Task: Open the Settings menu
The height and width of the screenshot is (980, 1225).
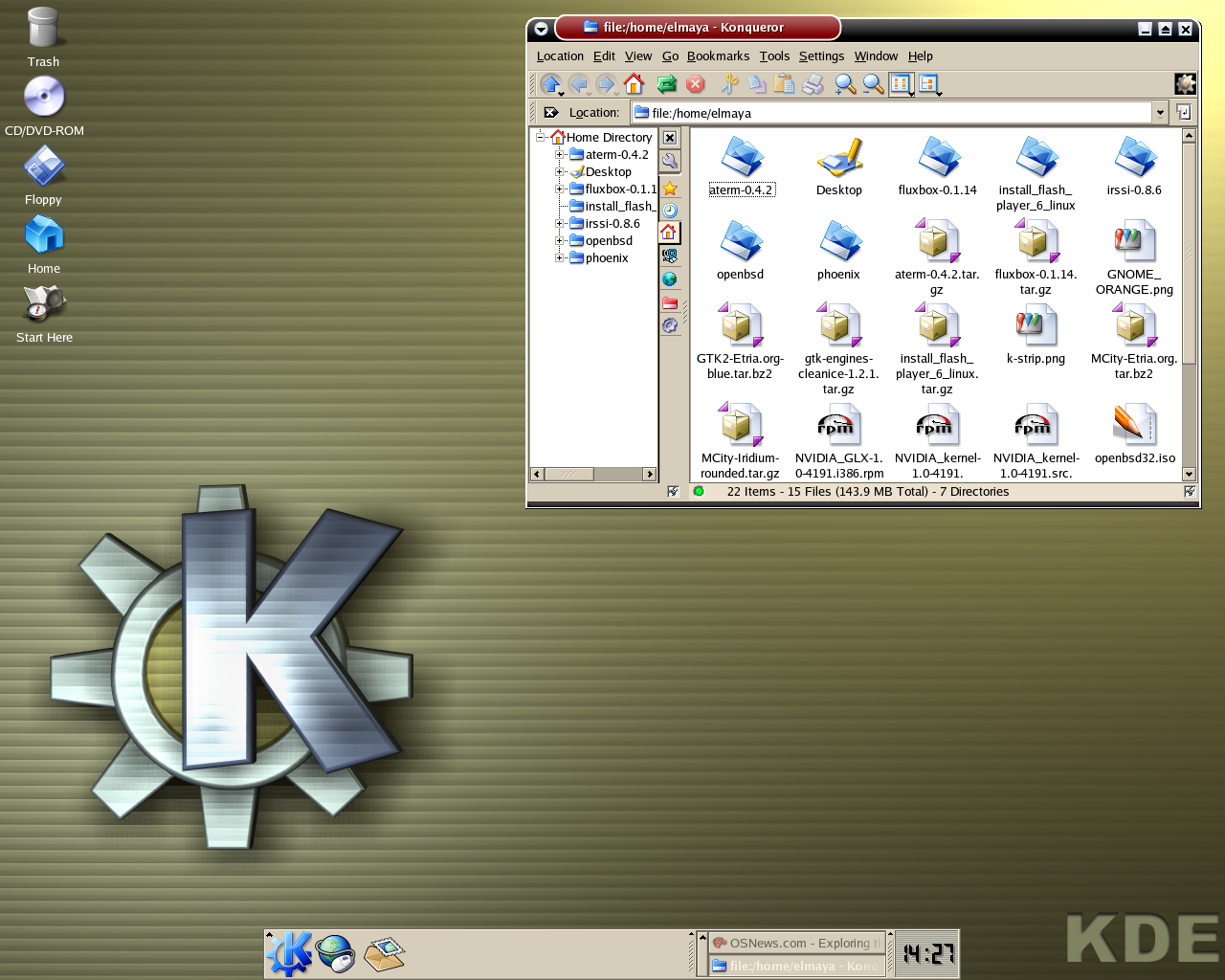Action: (x=821, y=56)
